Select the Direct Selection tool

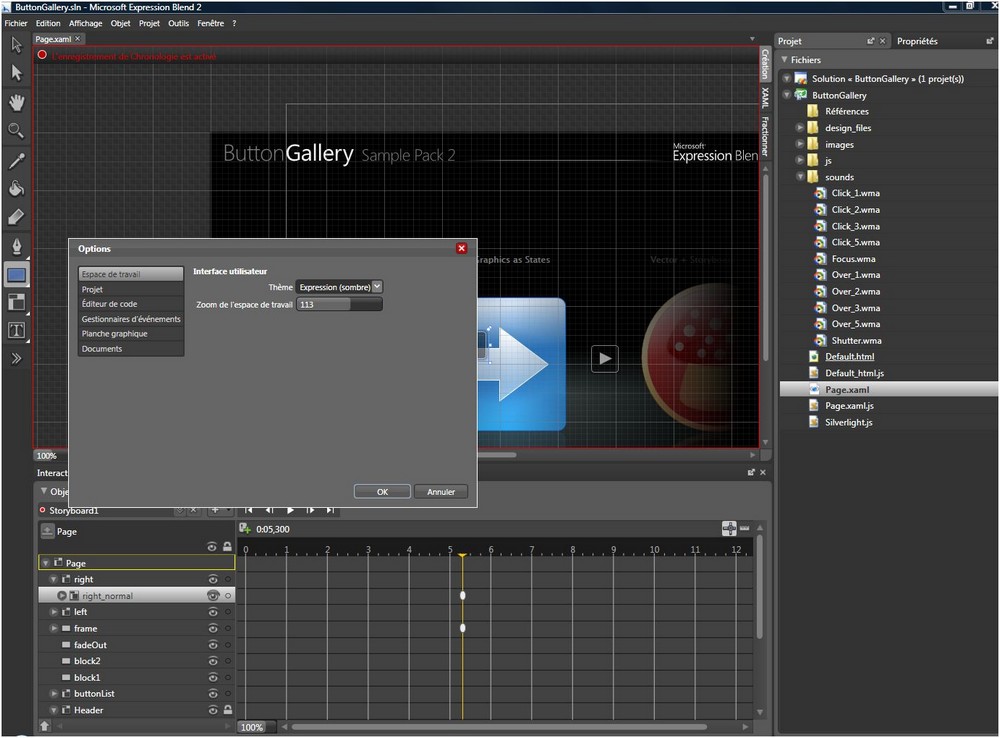16,73
